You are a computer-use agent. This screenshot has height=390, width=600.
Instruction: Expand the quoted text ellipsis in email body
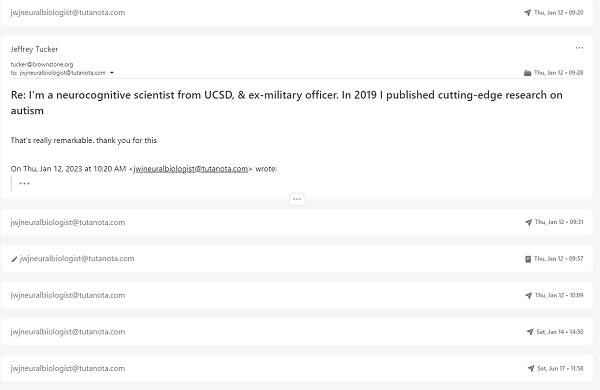pos(24,184)
